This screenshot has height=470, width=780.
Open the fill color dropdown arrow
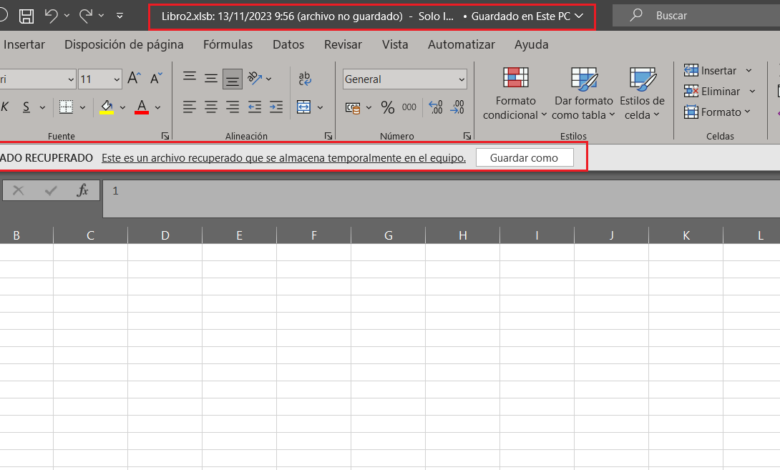[x=122, y=107]
